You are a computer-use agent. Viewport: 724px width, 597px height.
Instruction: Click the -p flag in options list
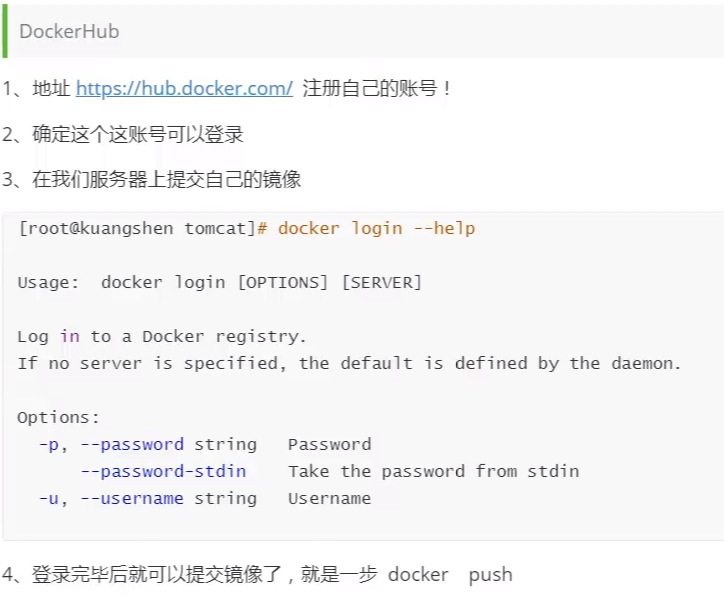pyautogui.click(x=48, y=444)
